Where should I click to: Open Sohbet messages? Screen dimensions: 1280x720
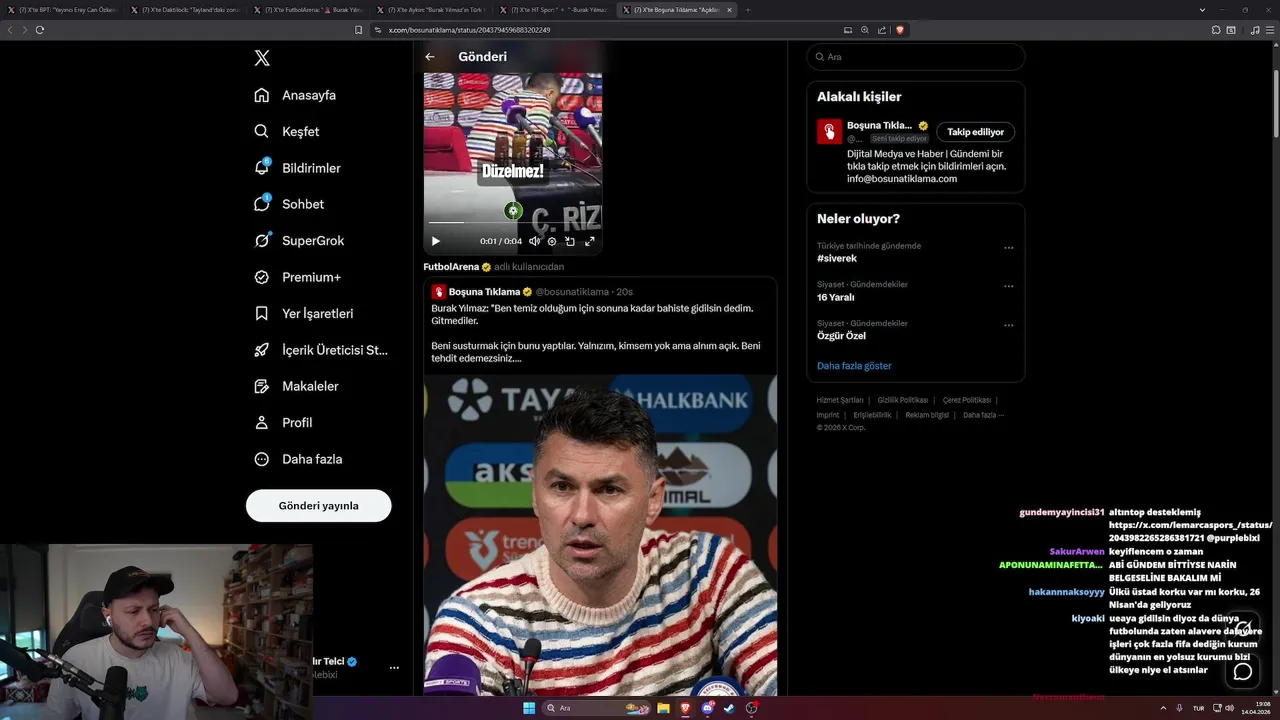(x=289, y=204)
